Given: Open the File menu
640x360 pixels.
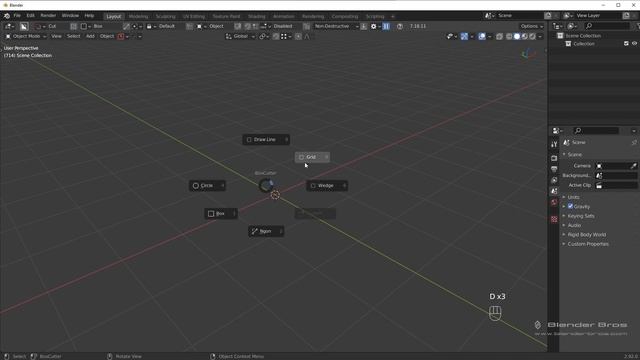Looking at the screenshot, I should [x=17, y=16].
